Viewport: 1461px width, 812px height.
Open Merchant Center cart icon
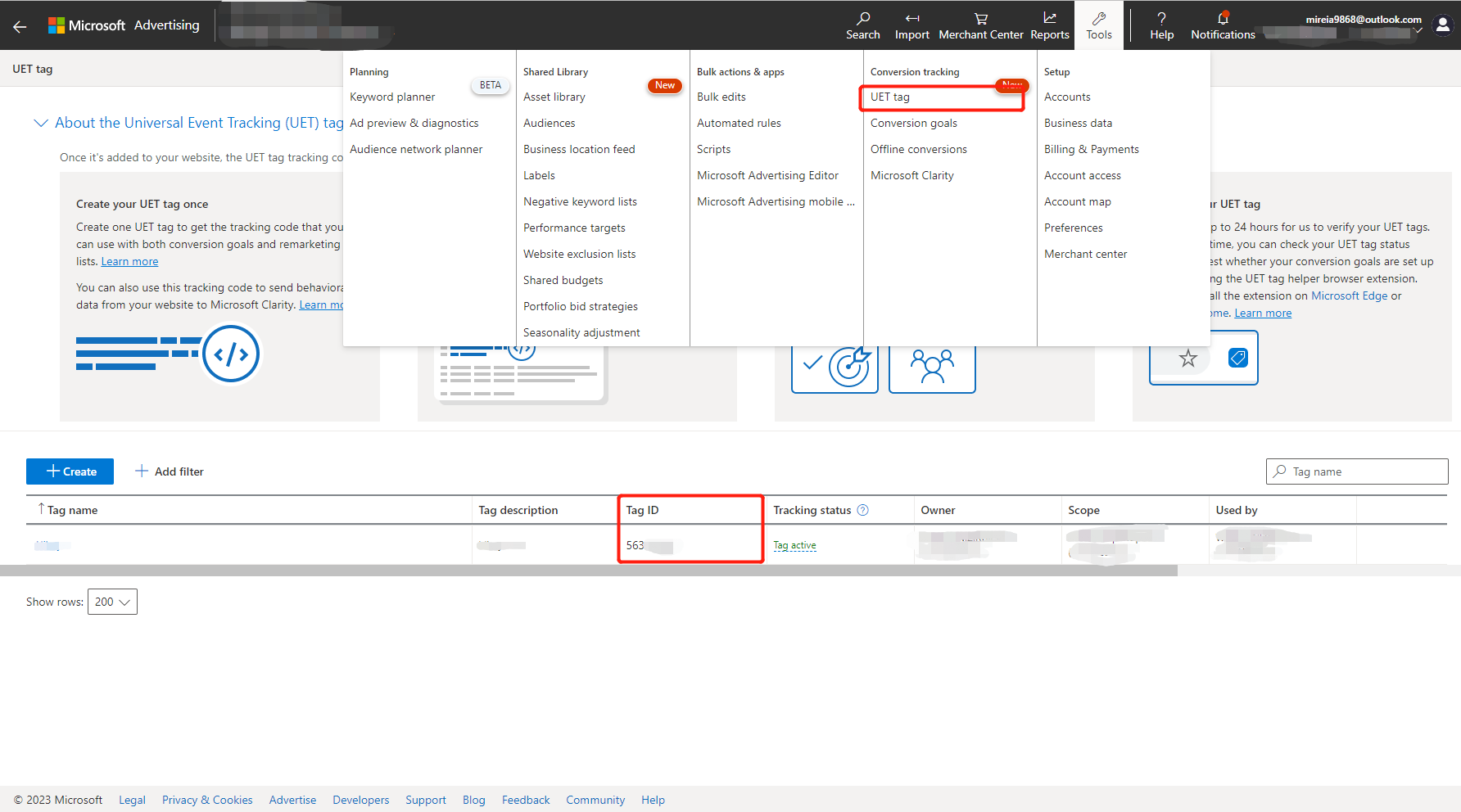981,25
